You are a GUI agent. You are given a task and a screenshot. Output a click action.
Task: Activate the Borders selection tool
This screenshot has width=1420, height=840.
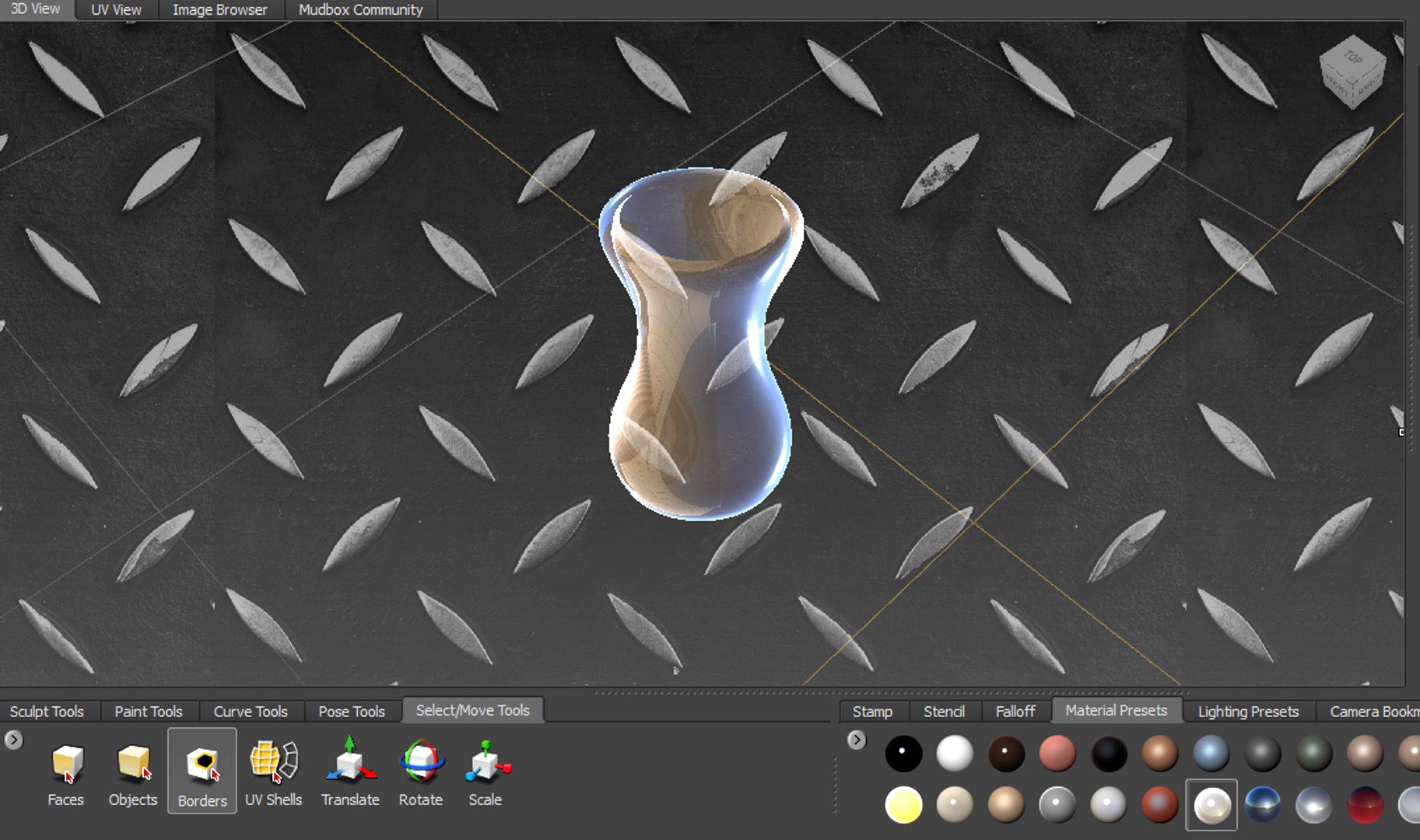point(202,771)
